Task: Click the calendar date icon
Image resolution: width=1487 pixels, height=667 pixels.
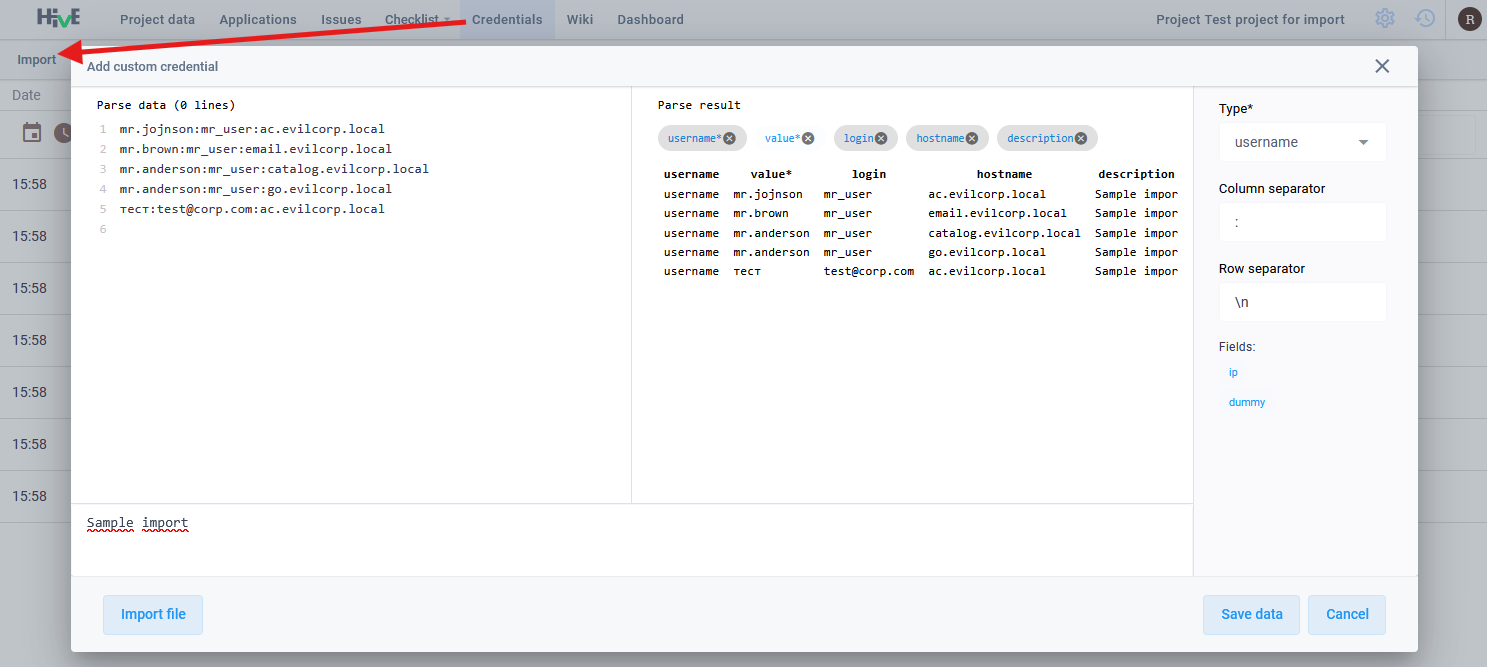Action: pyautogui.click(x=32, y=132)
